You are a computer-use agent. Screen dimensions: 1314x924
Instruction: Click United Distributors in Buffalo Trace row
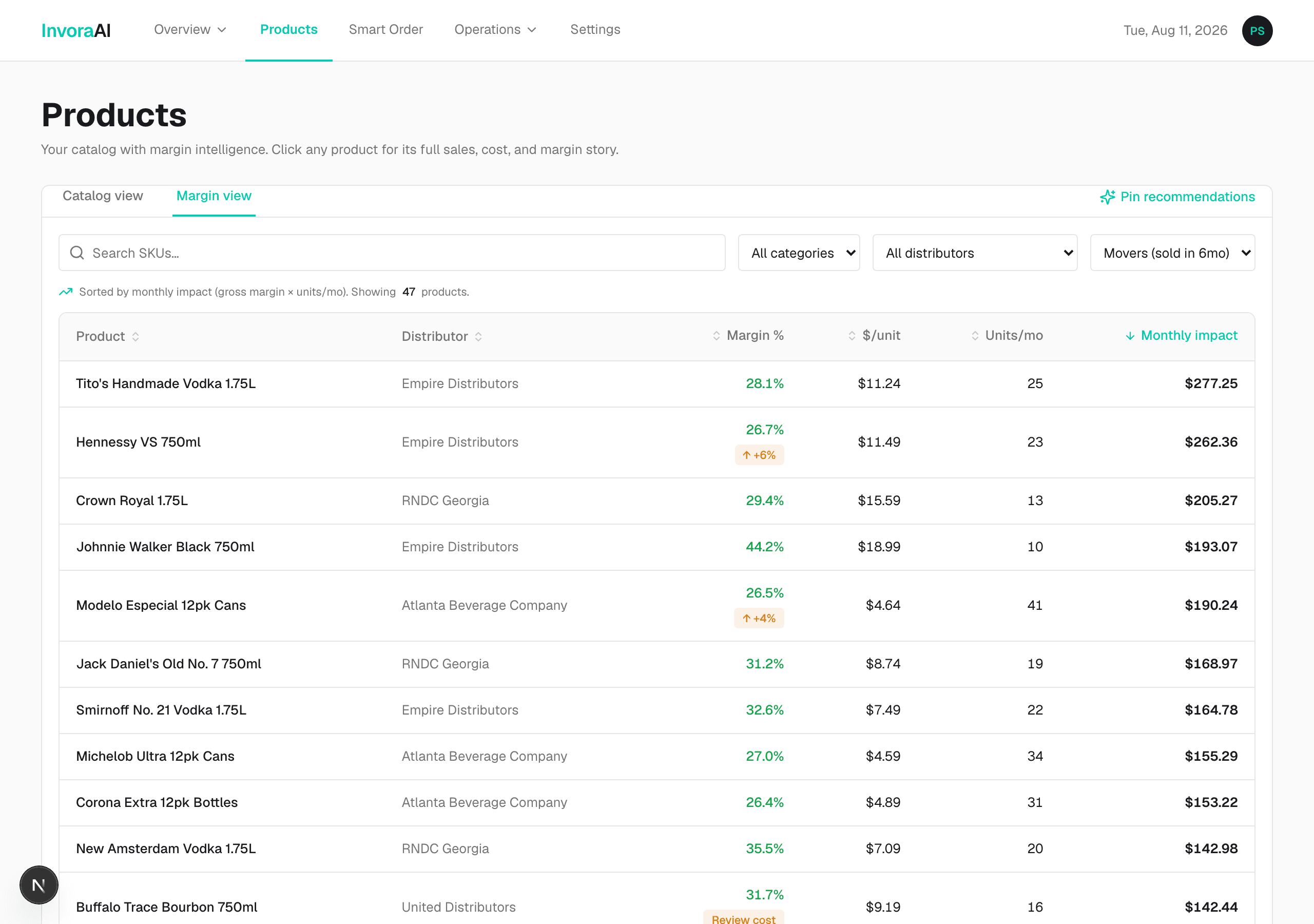click(x=458, y=907)
